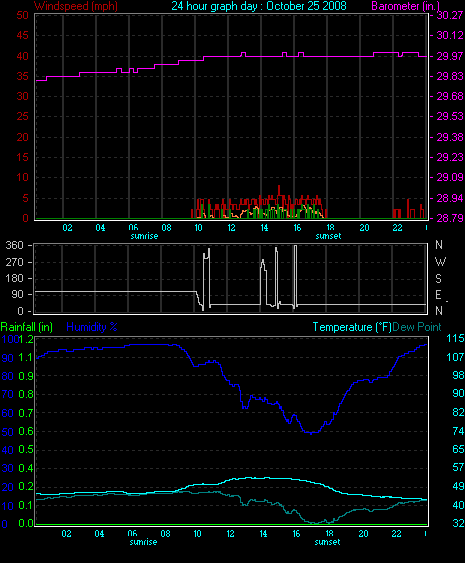Viewport: 465px width, 563px height.
Task: Click the 30.27 barometer scale value
Action: (x=450, y=15)
